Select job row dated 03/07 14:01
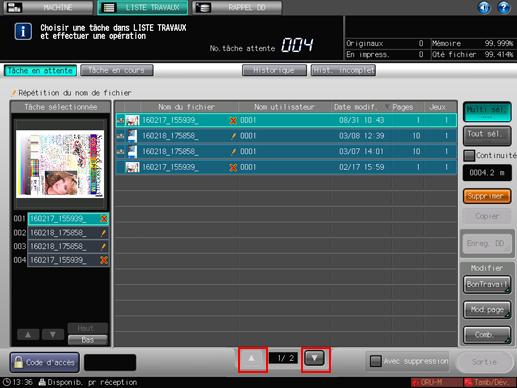 (286, 151)
